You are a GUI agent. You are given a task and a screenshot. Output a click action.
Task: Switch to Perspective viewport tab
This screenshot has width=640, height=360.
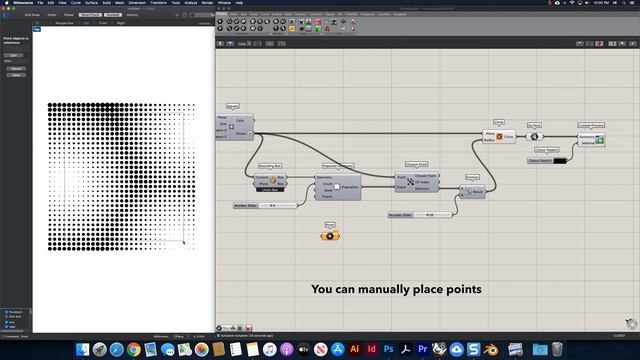click(64, 23)
